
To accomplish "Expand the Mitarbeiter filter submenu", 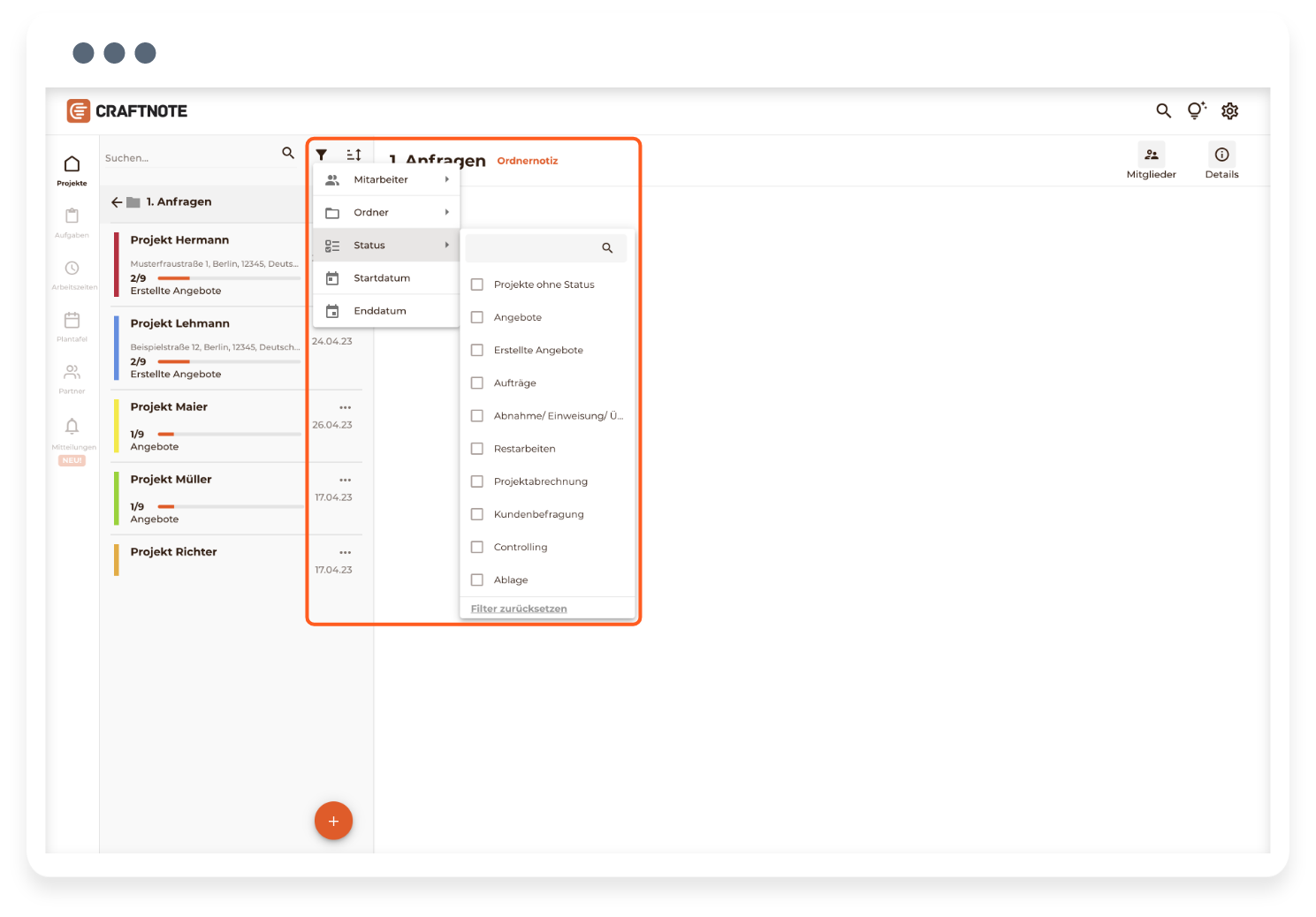I will (386, 179).
